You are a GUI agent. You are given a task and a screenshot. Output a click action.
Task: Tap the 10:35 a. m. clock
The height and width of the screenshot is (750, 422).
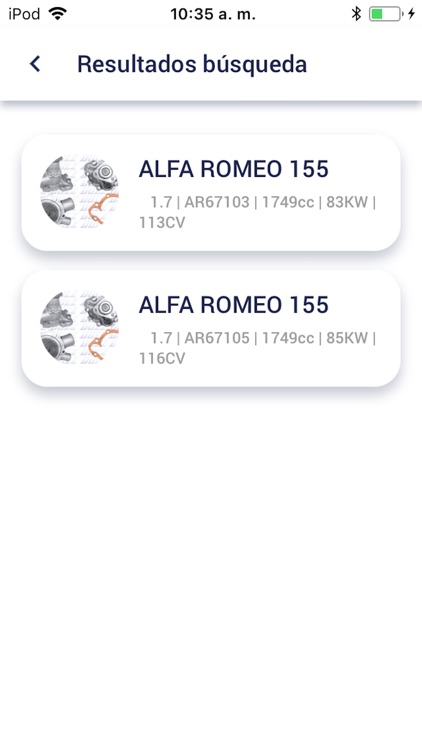(x=213, y=14)
